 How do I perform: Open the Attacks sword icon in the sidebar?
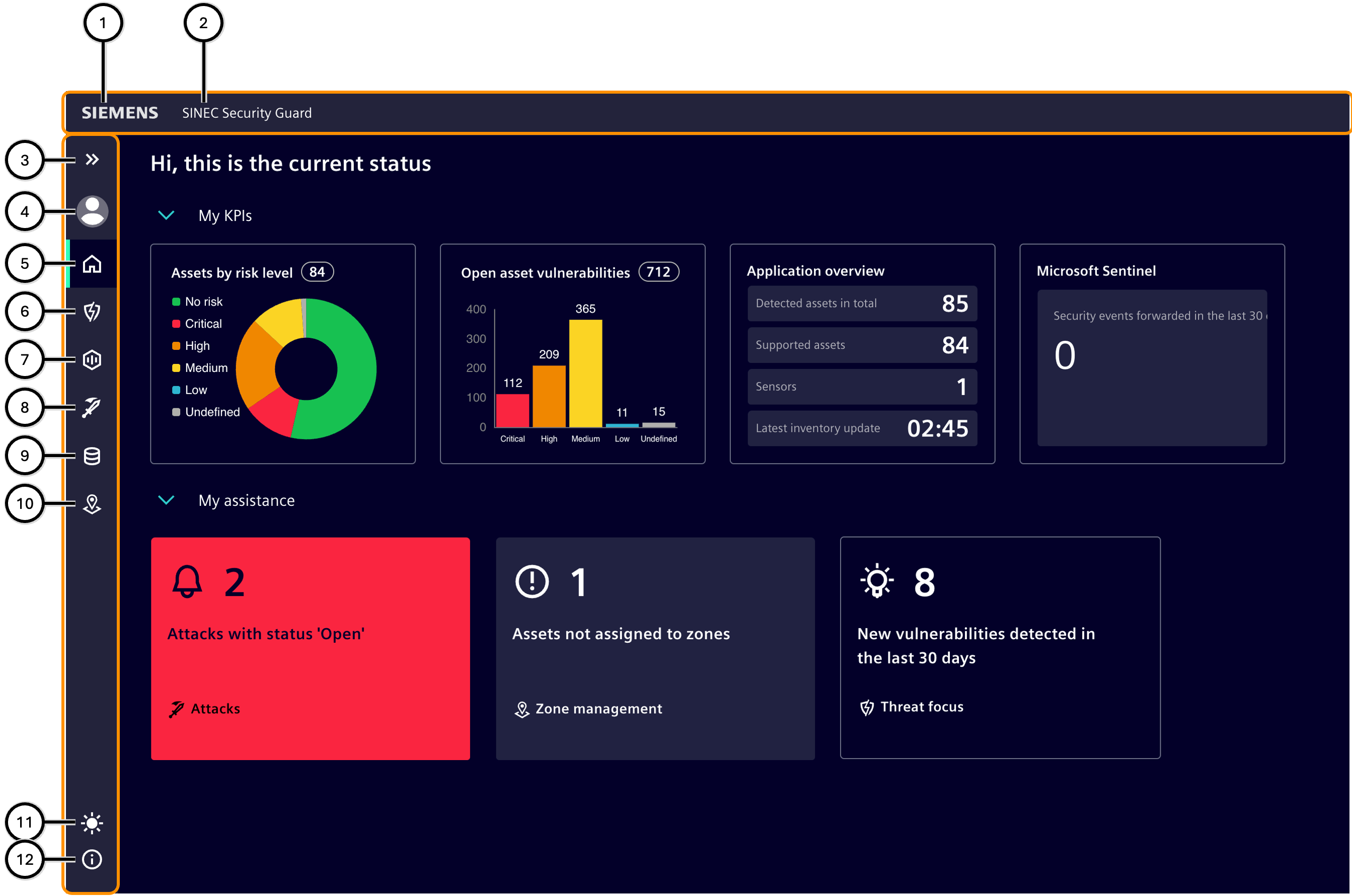point(92,407)
